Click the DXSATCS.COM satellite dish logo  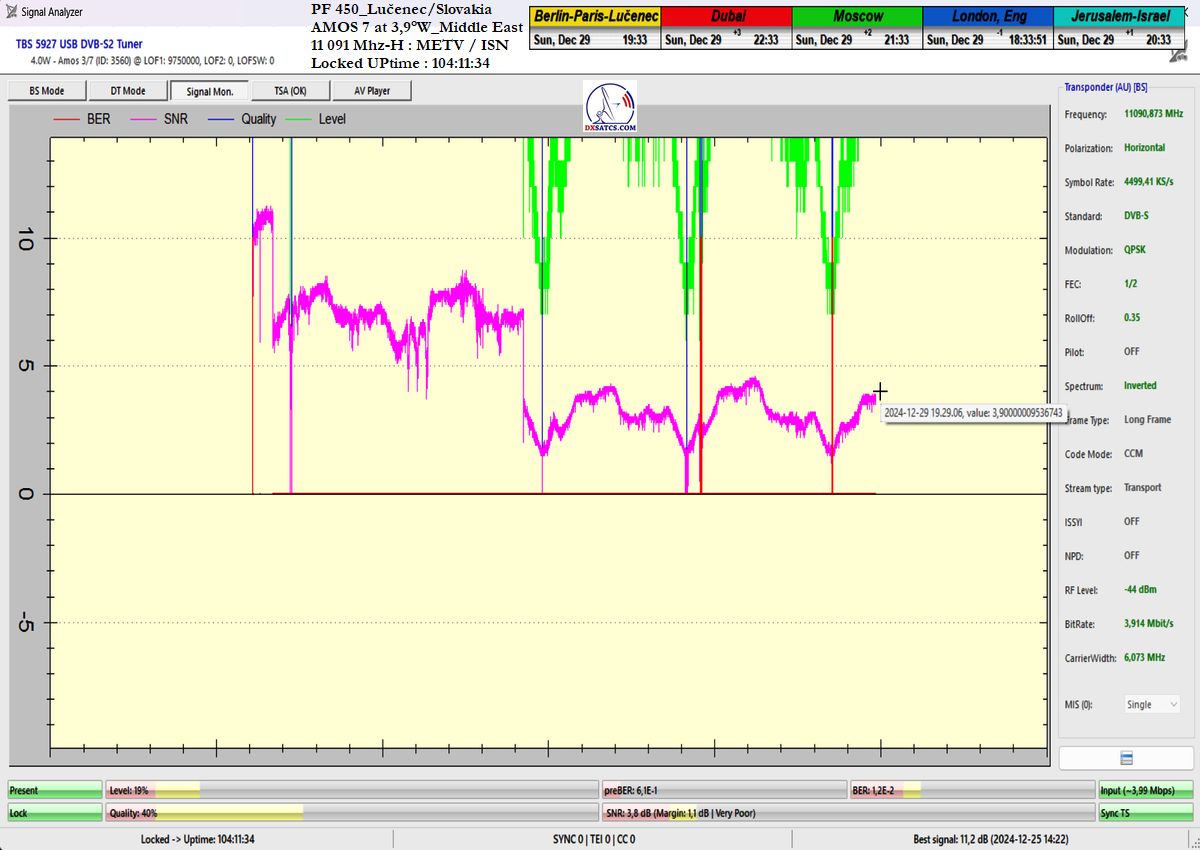610,108
